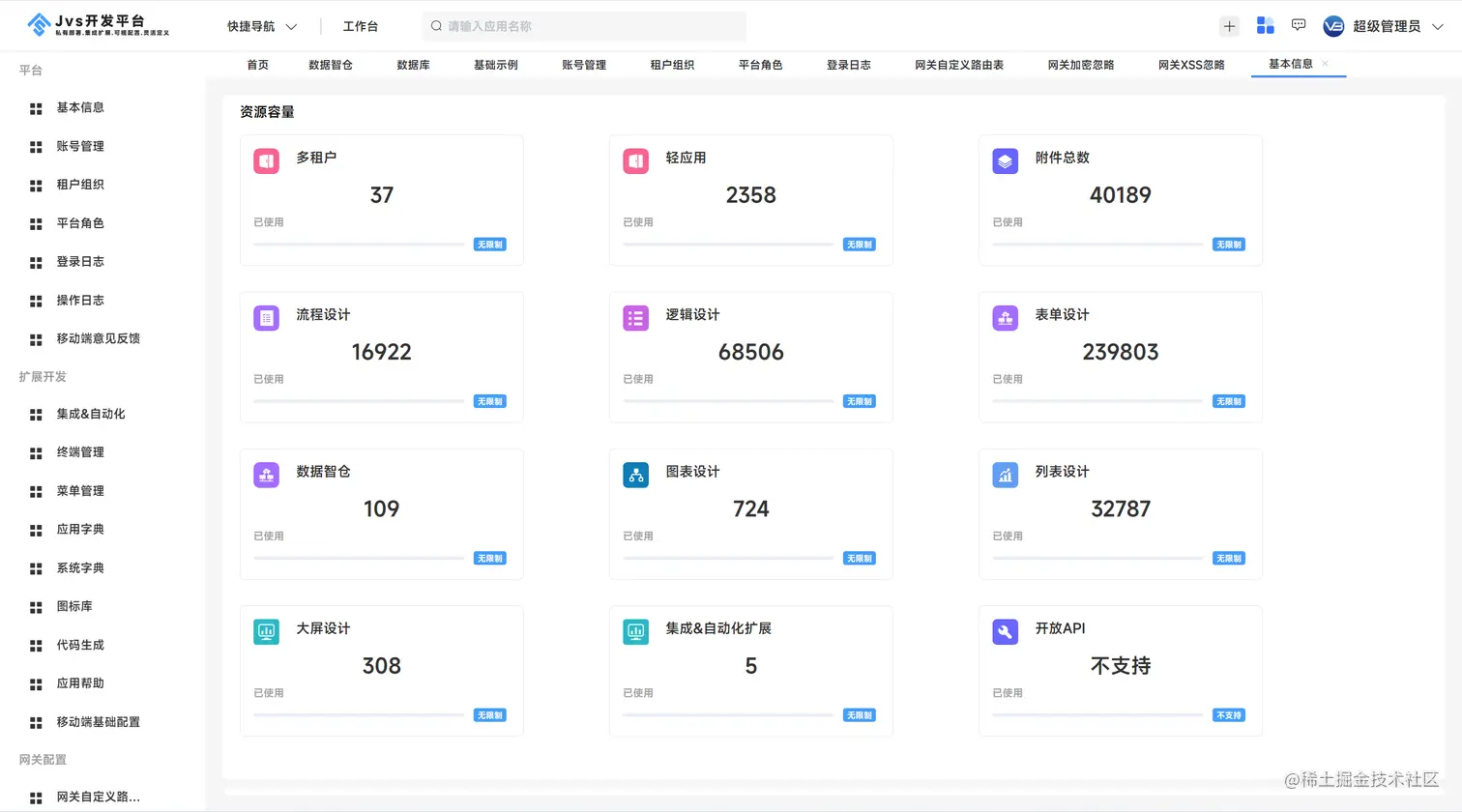Click the 开放API usage progress bar

coord(1098,715)
